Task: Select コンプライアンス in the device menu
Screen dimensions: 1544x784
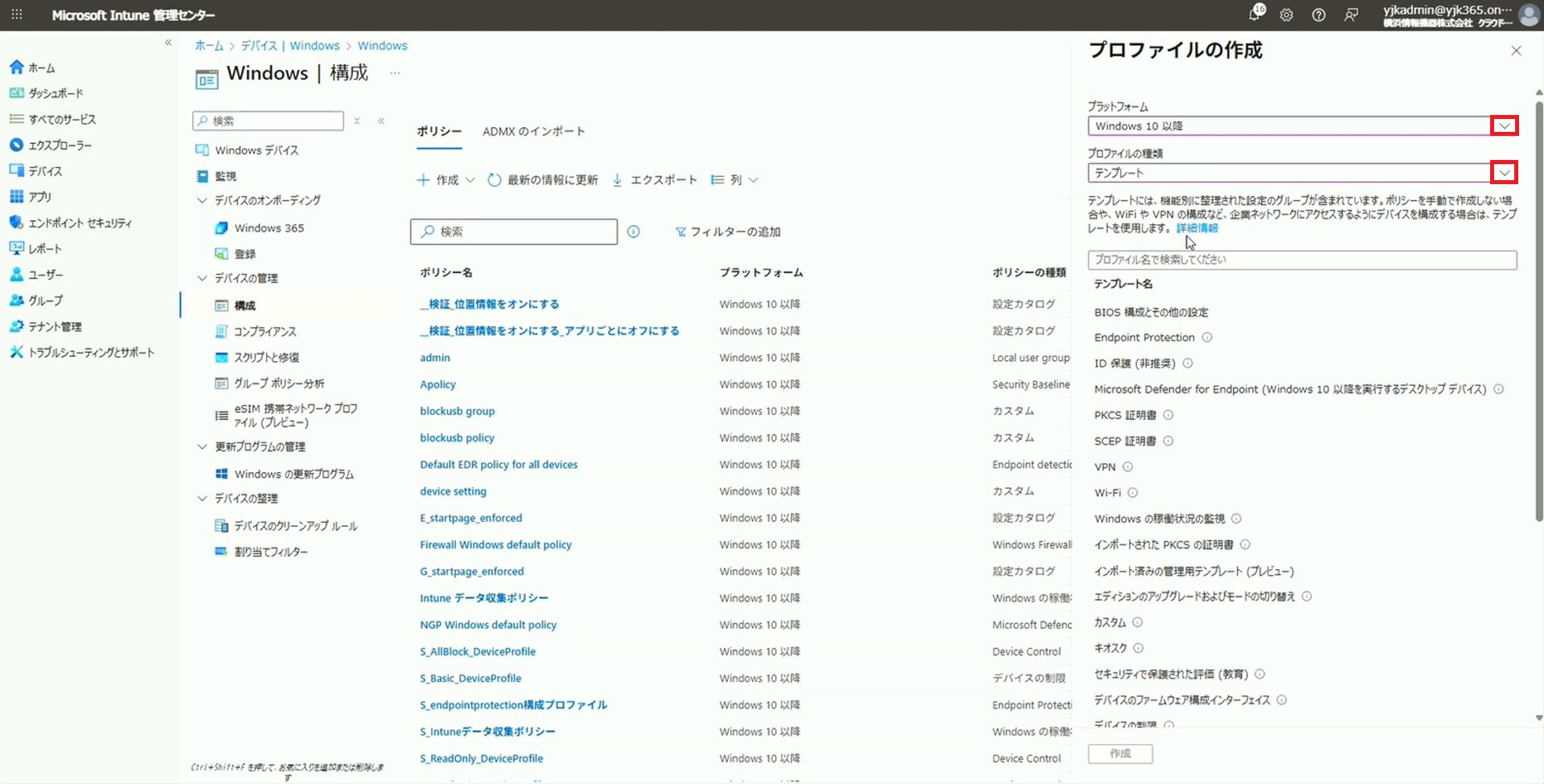Action: (x=265, y=331)
